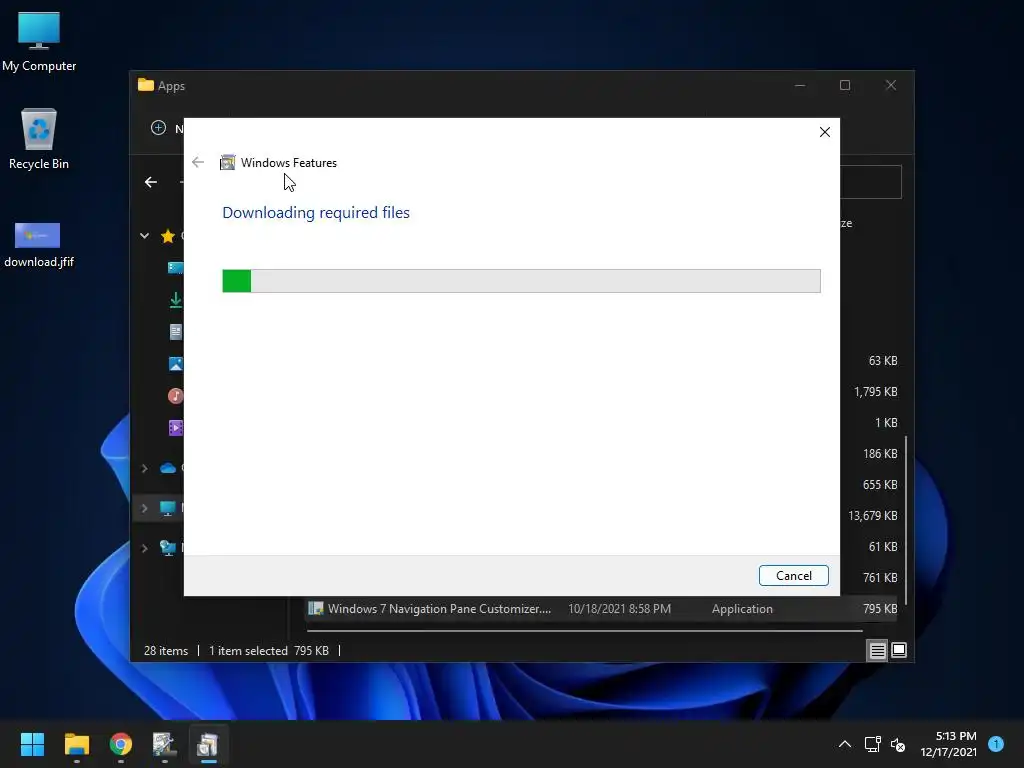1024x768 pixels.
Task: Click the Apps window horizontal scrollbar
Action: (x=584, y=631)
